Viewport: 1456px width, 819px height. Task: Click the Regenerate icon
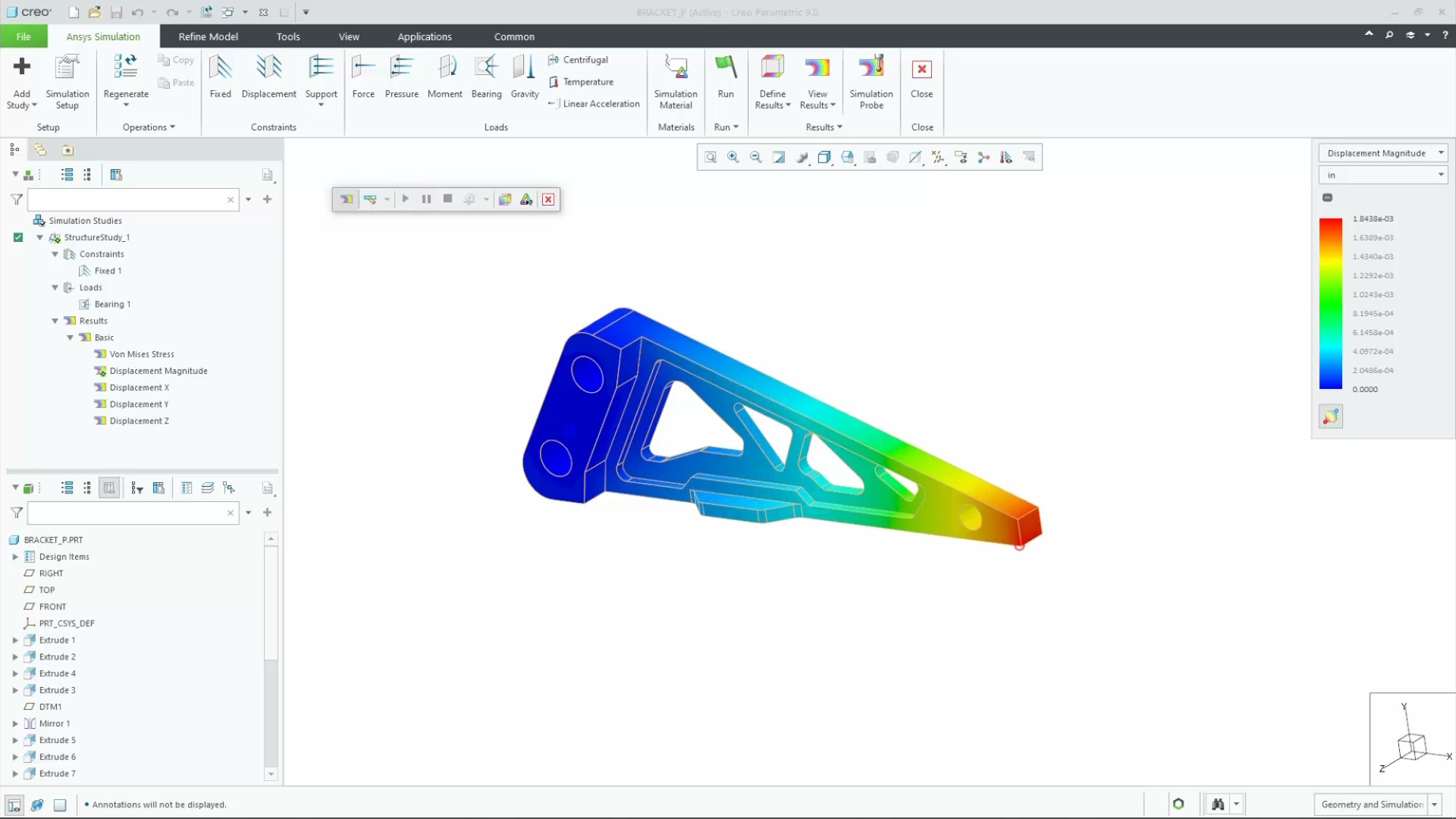click(126, 67)
